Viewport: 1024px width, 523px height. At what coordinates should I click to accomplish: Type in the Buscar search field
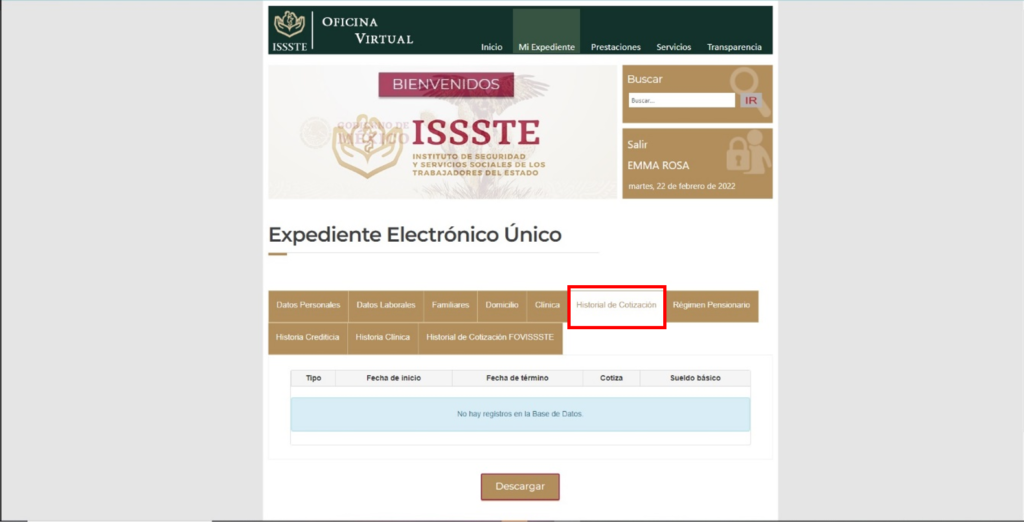pos(681,101)
